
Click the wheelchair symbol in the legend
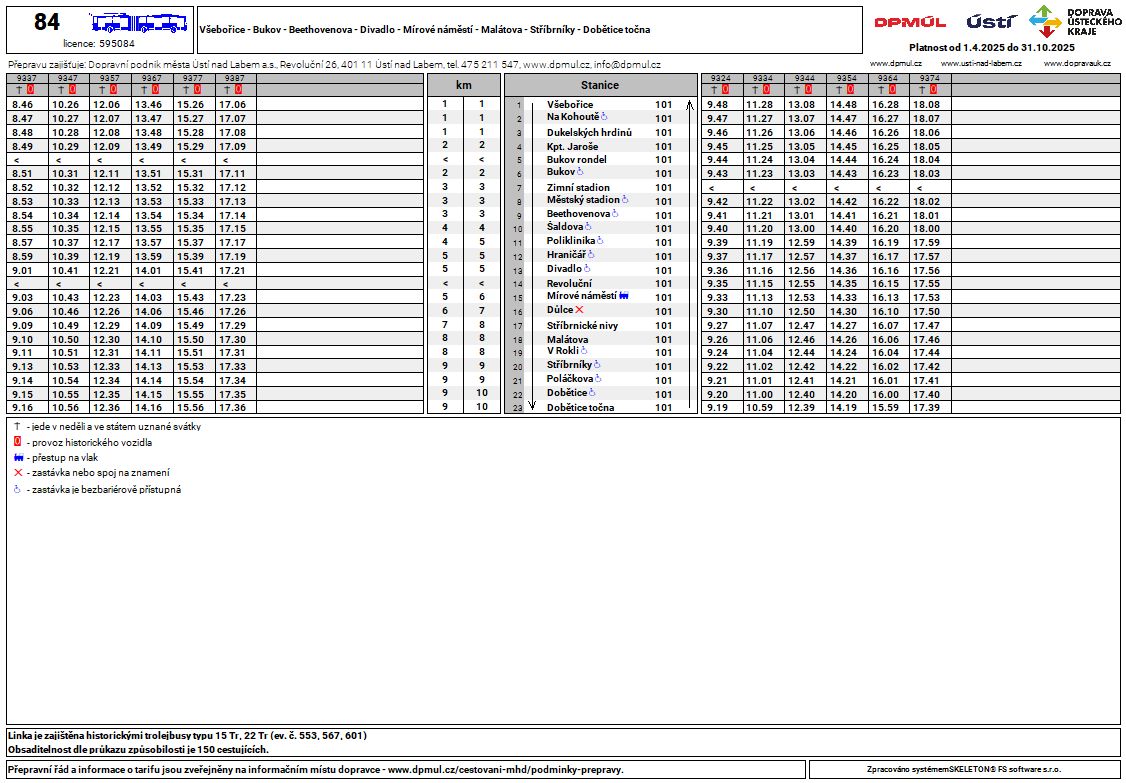click(17, 489)
